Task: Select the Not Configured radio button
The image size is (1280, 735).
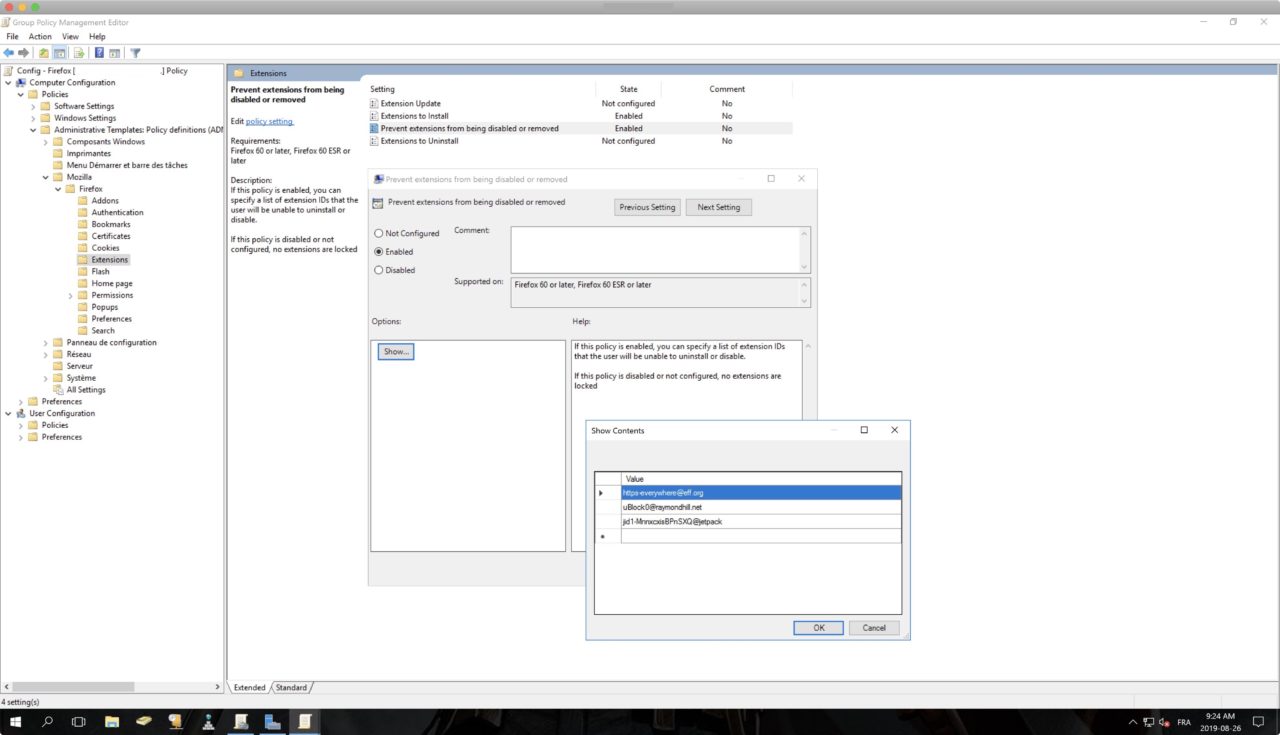Action: click(x=378, y=233)
